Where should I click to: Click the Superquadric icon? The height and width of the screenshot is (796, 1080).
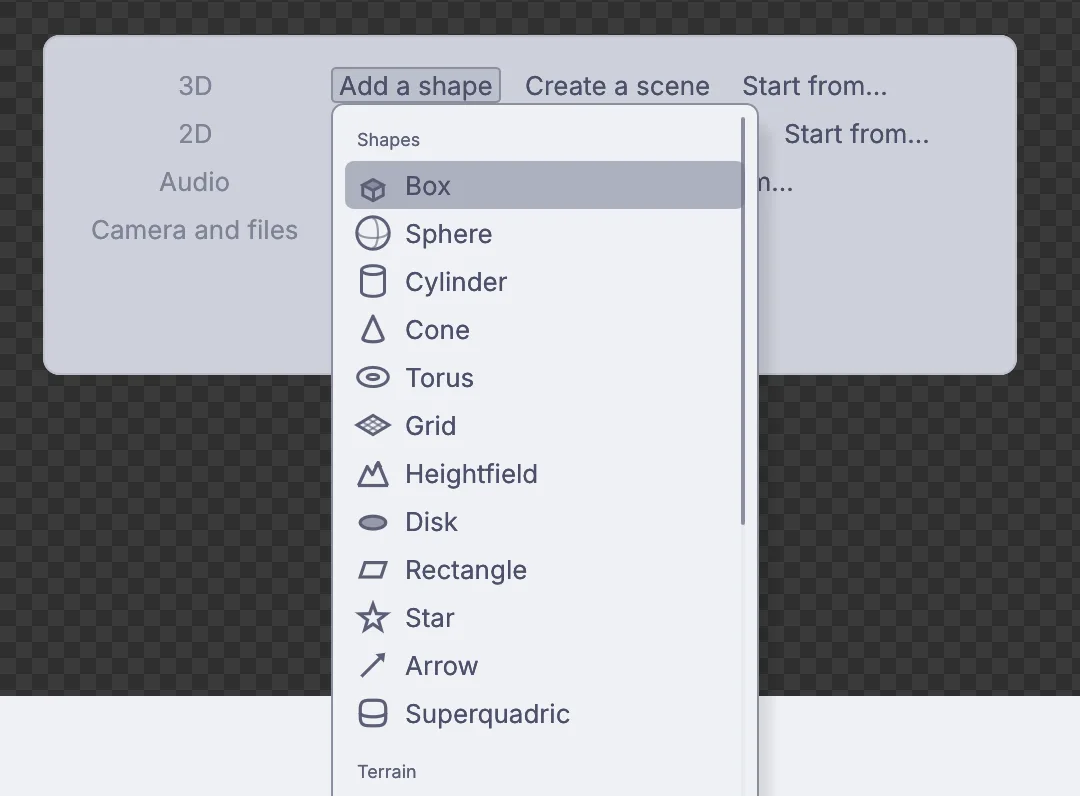pyautogui.click(x=373, y=714)
